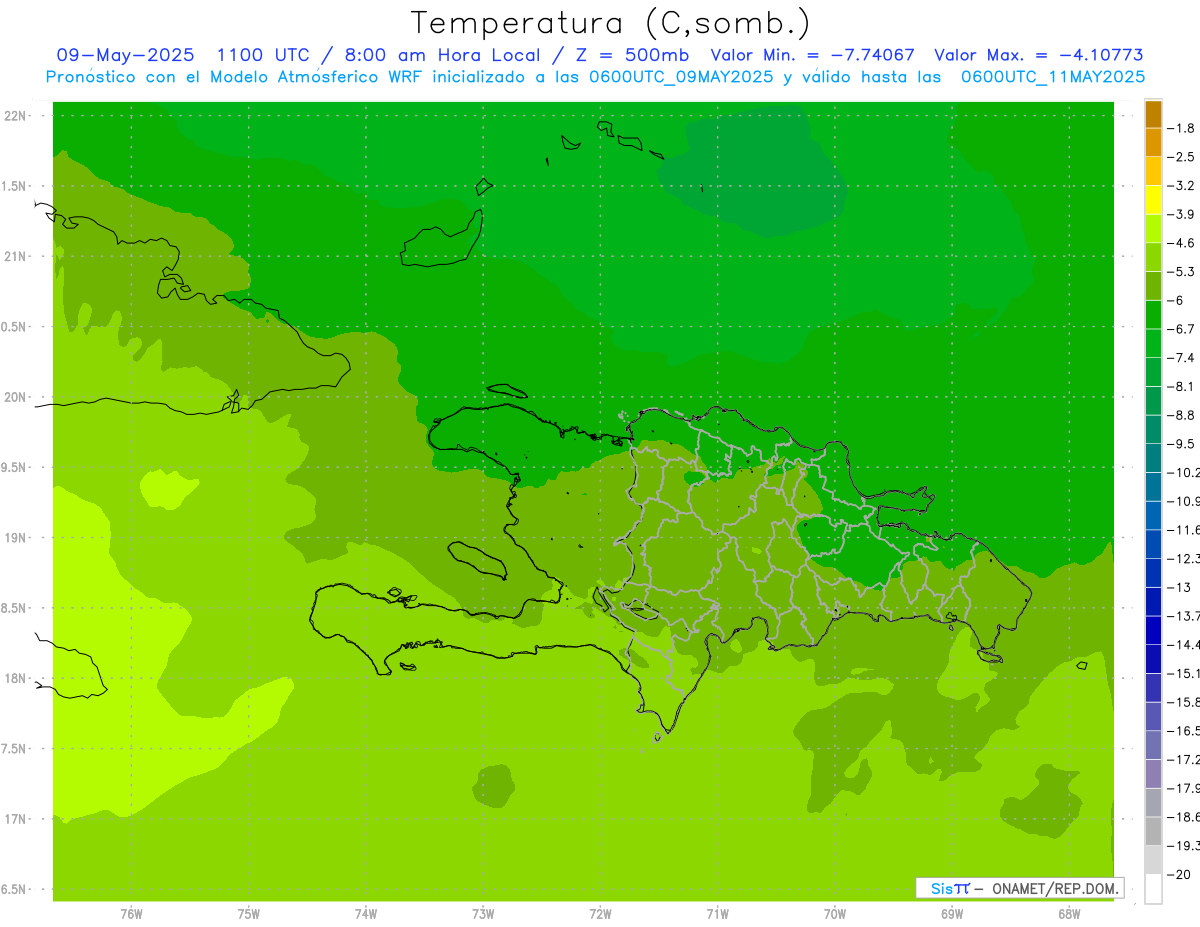Viewport: 1200px width, 927px height.
Task: Click the '74W' longitude label
Action: pos(365,914)
